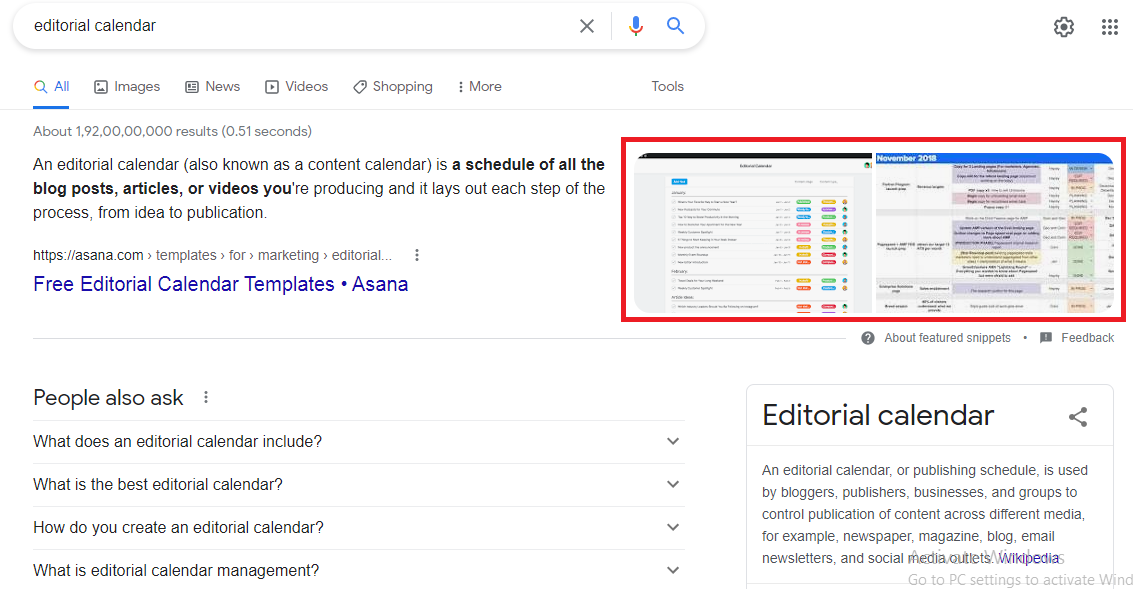Switch to the Videos tab
1133x589 pixels.
click(x=296, y=87)
